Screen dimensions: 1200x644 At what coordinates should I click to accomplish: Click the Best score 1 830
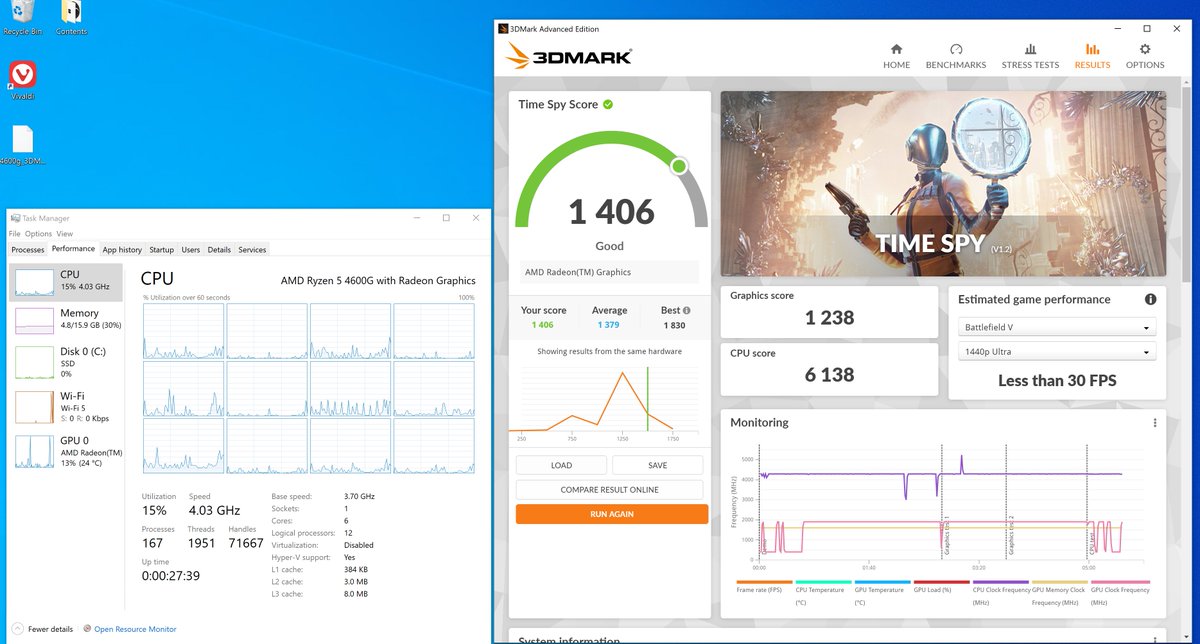pyautogui.click(x=676, y=325)
